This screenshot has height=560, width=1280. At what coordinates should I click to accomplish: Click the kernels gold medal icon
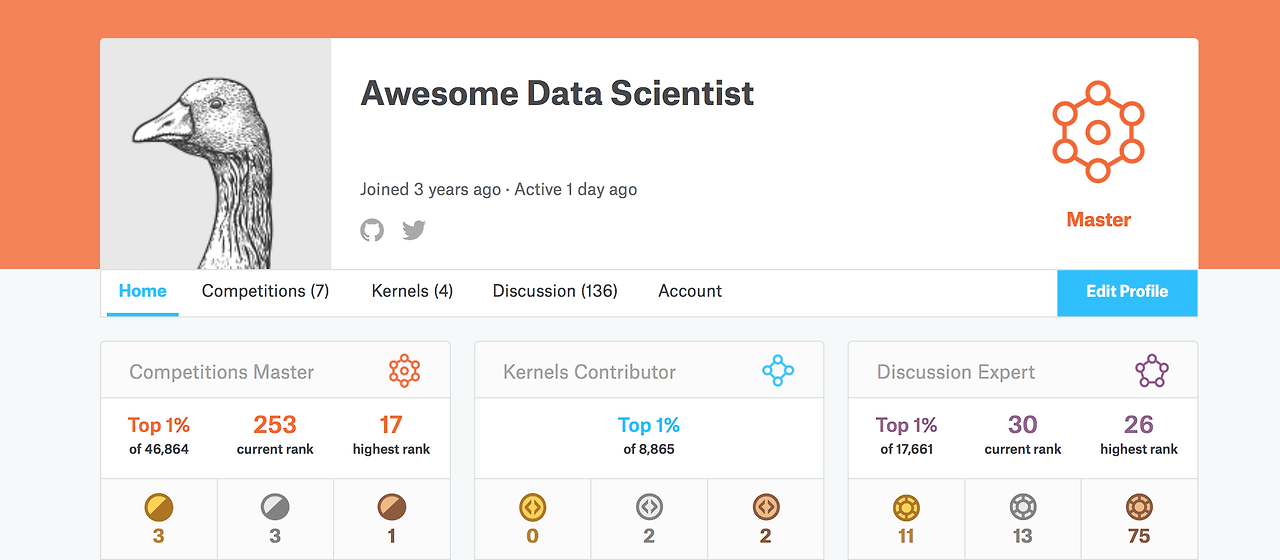(533, 507)
